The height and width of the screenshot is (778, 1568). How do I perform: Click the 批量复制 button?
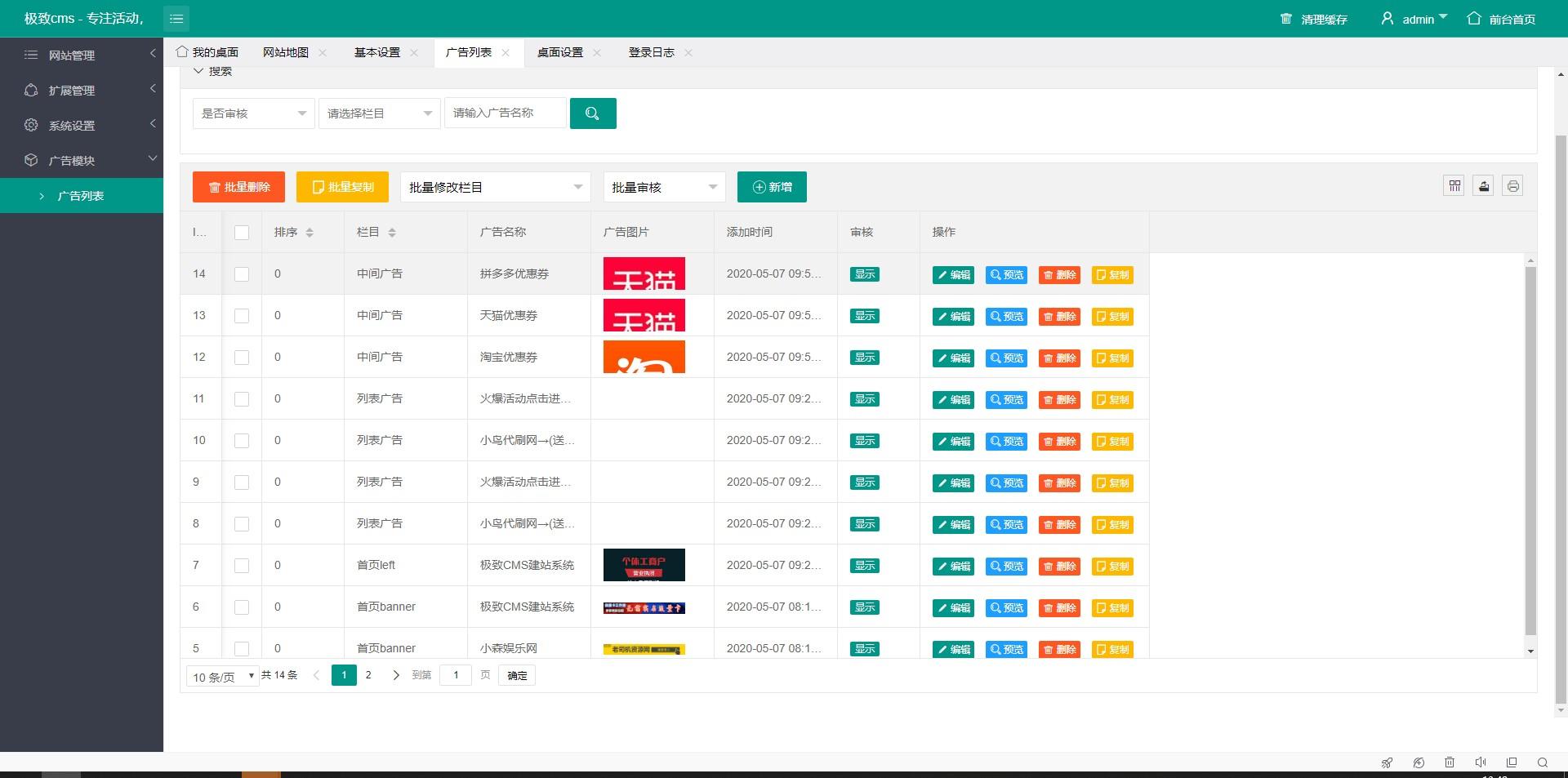click(x=342, y=187)
